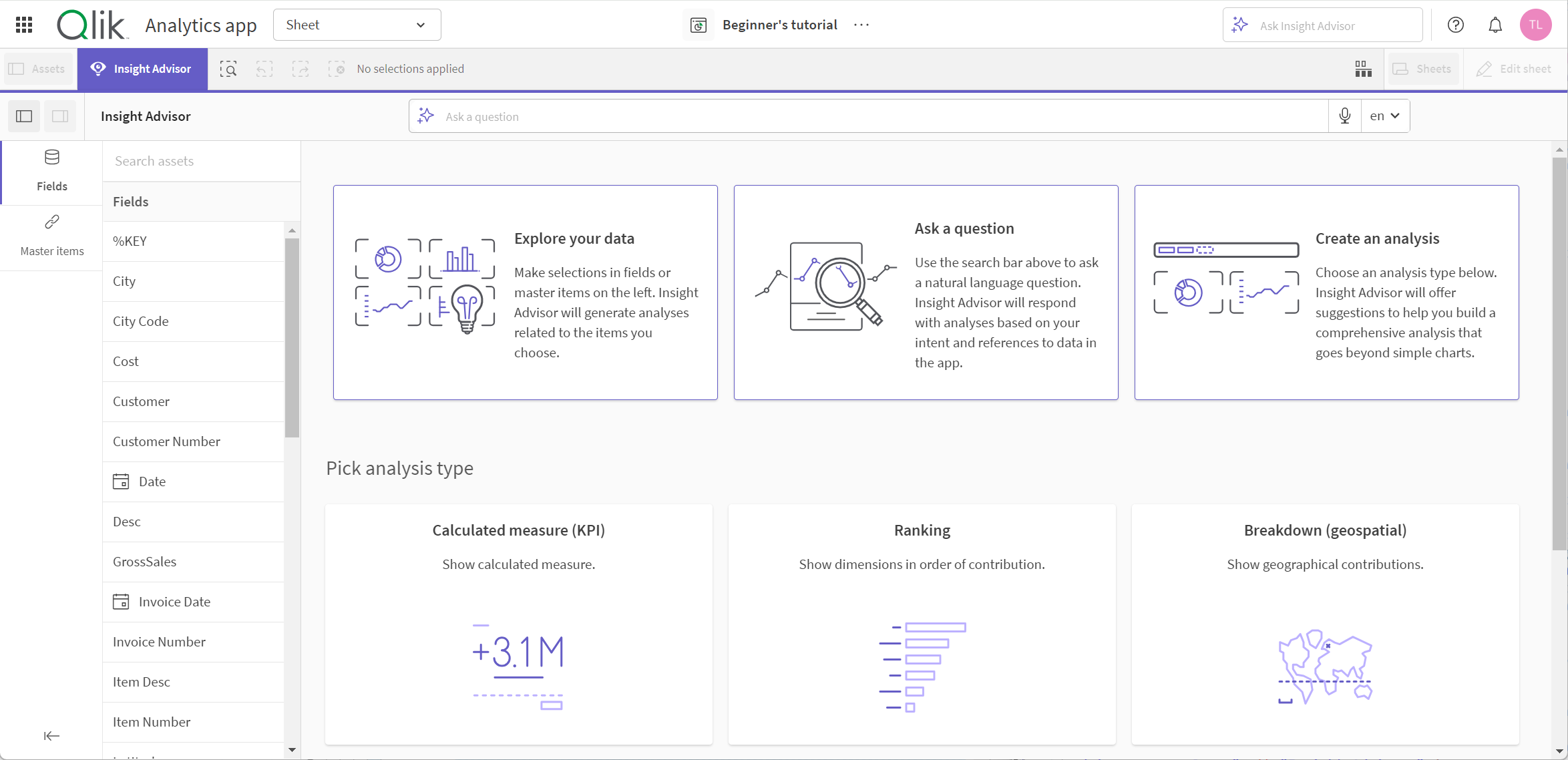Click the grid/apps launcher icon top-left
The height and width of the screenshot is (760, 1568).
(24, 25)
